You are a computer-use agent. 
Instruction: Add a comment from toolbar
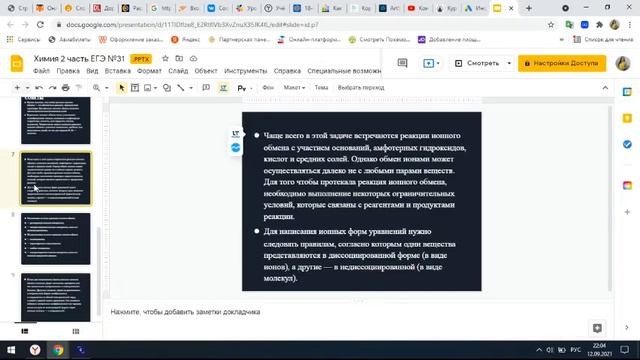[x=206, y=88]
